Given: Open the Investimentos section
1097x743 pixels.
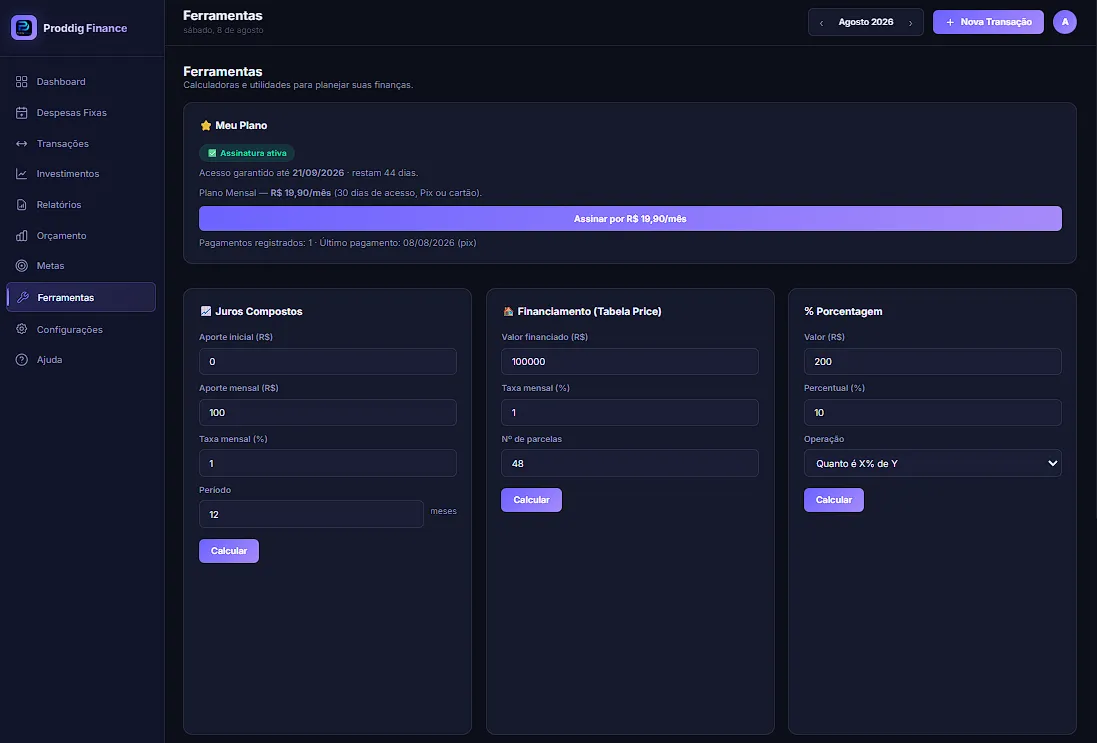Looking at the screenshot, I should point(81,174).
